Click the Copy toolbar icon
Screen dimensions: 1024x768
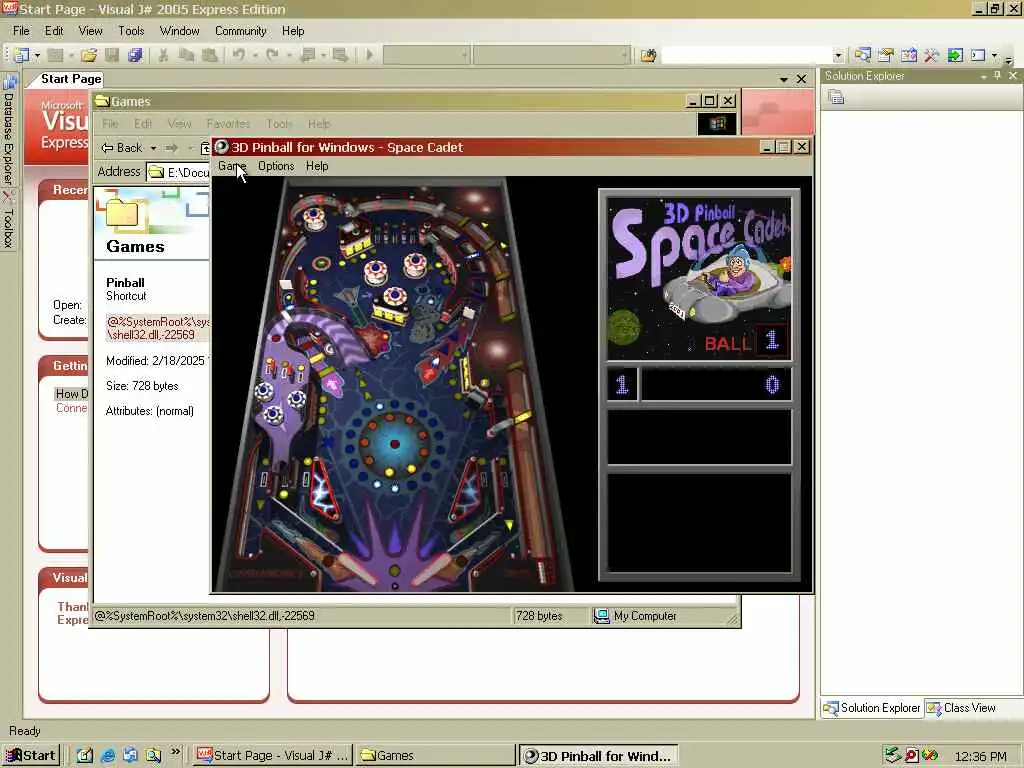click(x=186, y=56)
